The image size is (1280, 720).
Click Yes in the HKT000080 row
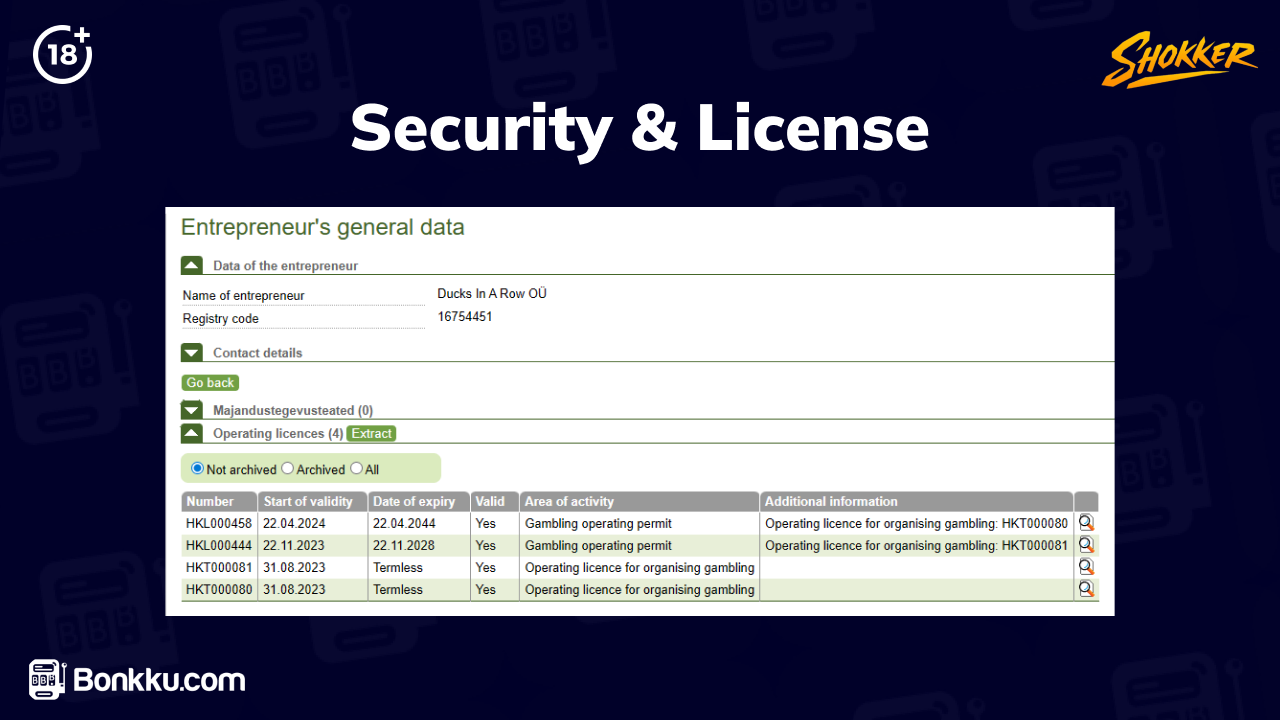click(486, 589)
